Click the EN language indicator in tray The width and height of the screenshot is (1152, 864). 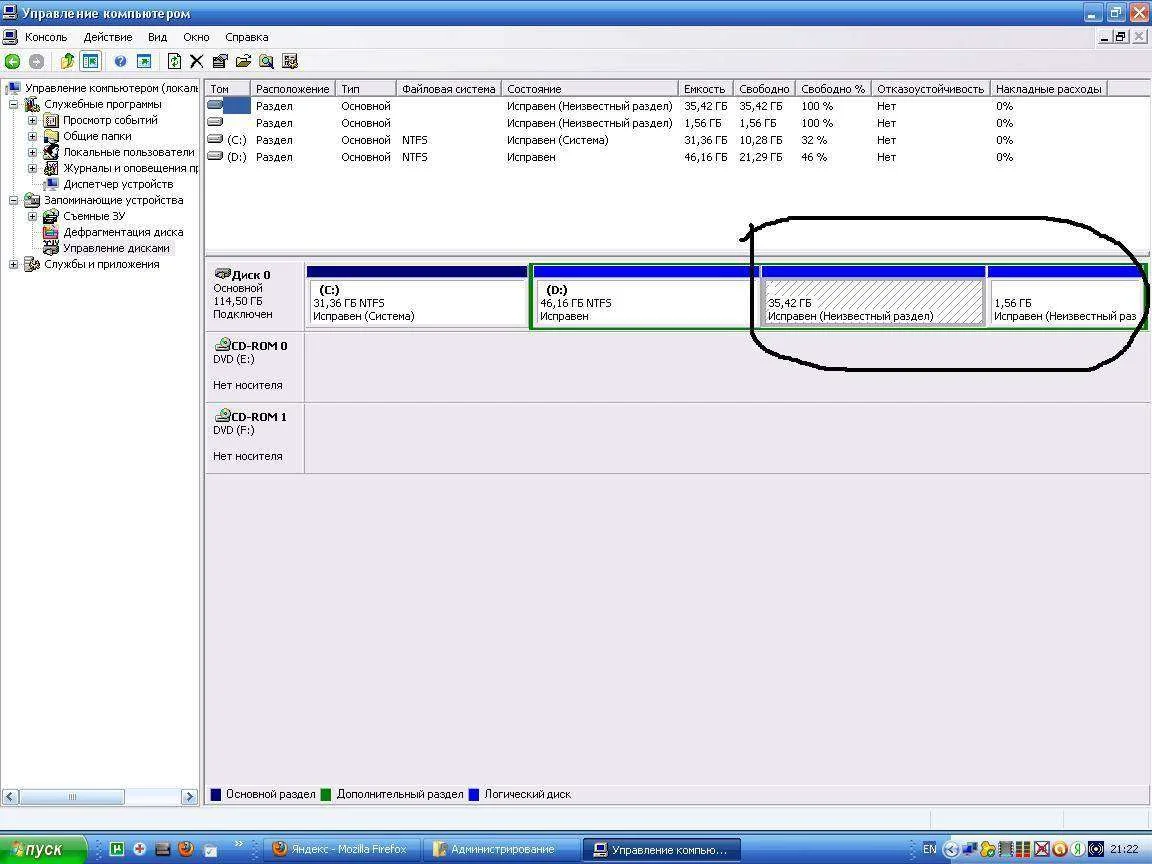929,849
